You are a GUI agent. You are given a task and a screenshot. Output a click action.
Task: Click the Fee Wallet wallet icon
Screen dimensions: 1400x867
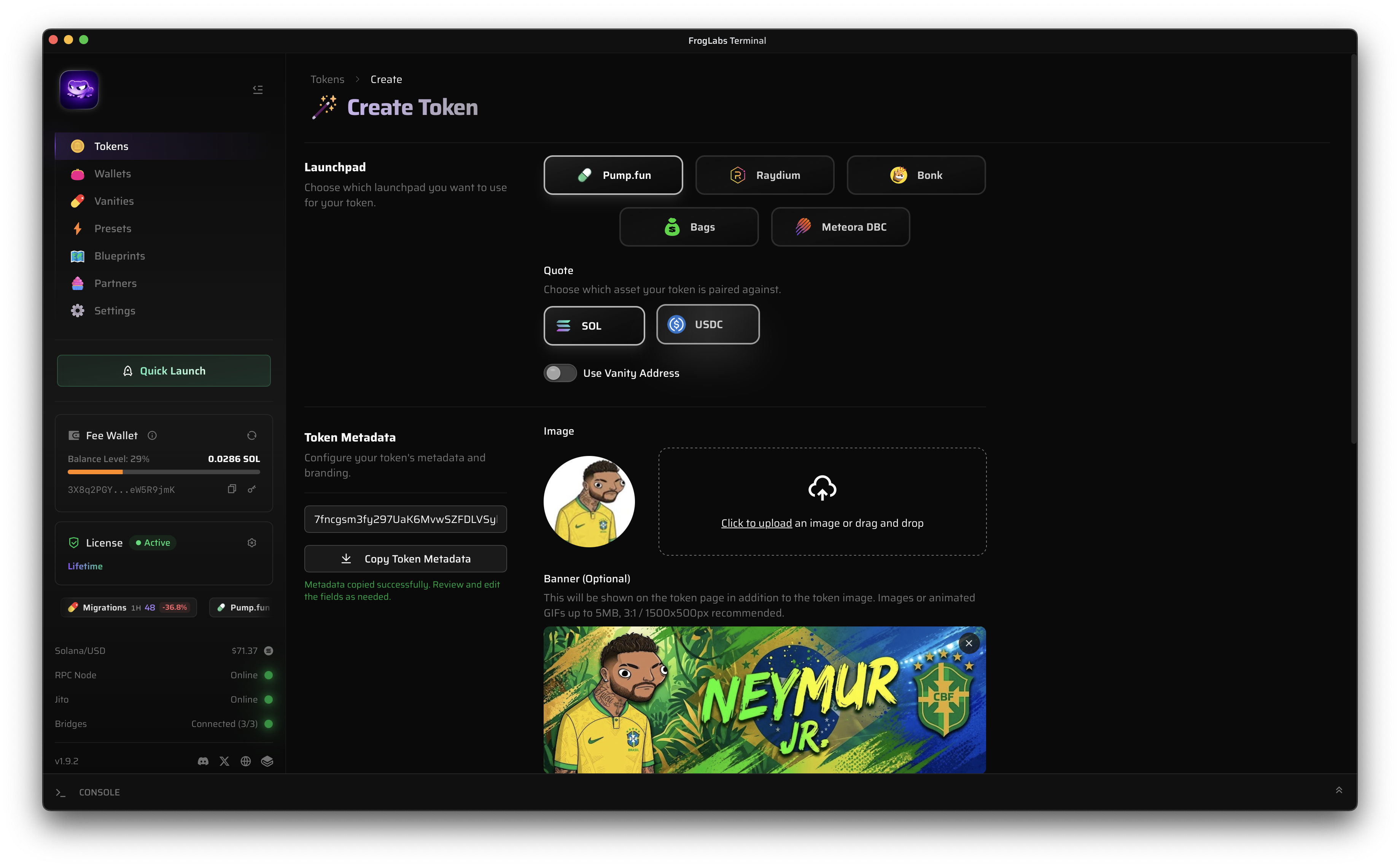(x=74, y=436)
